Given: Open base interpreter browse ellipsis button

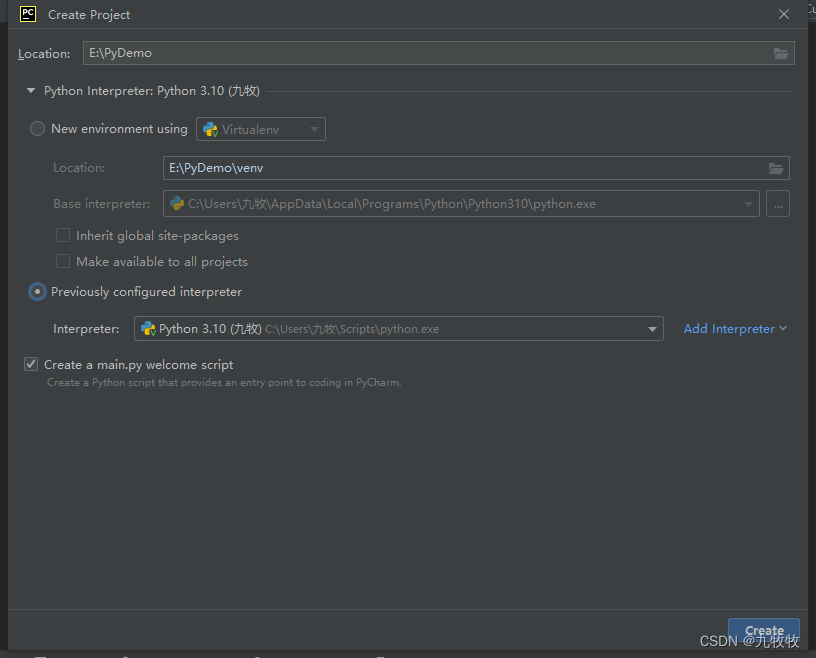Looking at the screenshot, I should (777, 204).
